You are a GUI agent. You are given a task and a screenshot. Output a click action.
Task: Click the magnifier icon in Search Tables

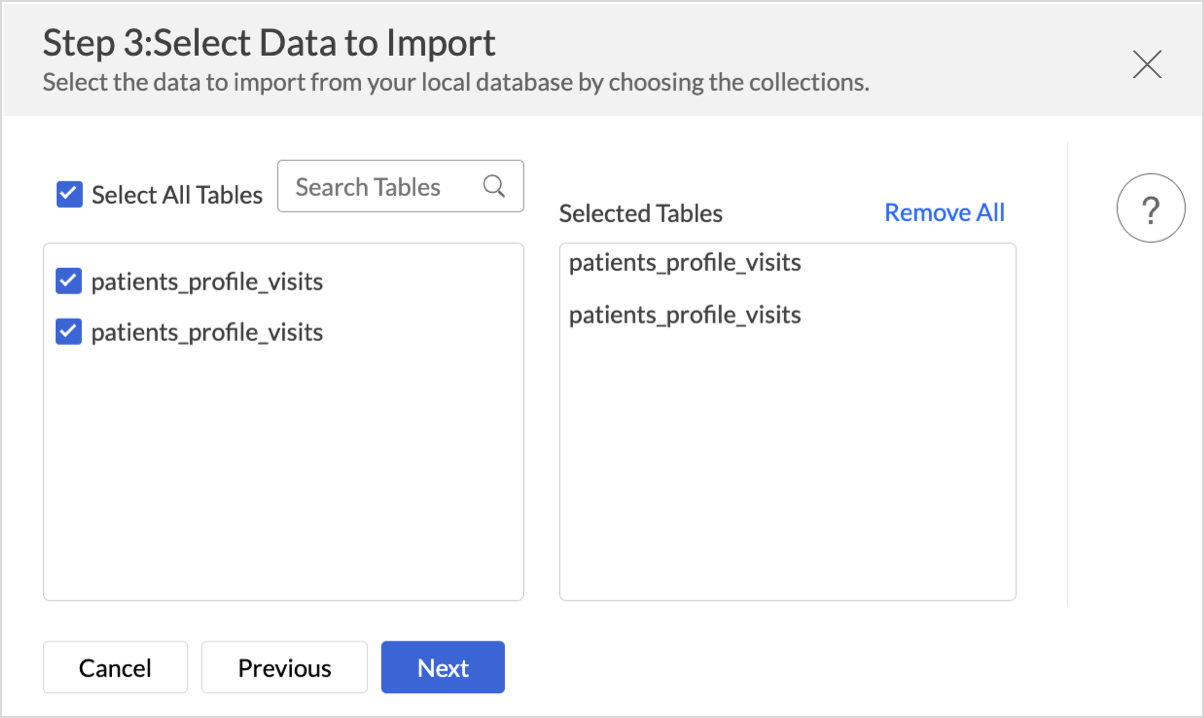(494, 187)
